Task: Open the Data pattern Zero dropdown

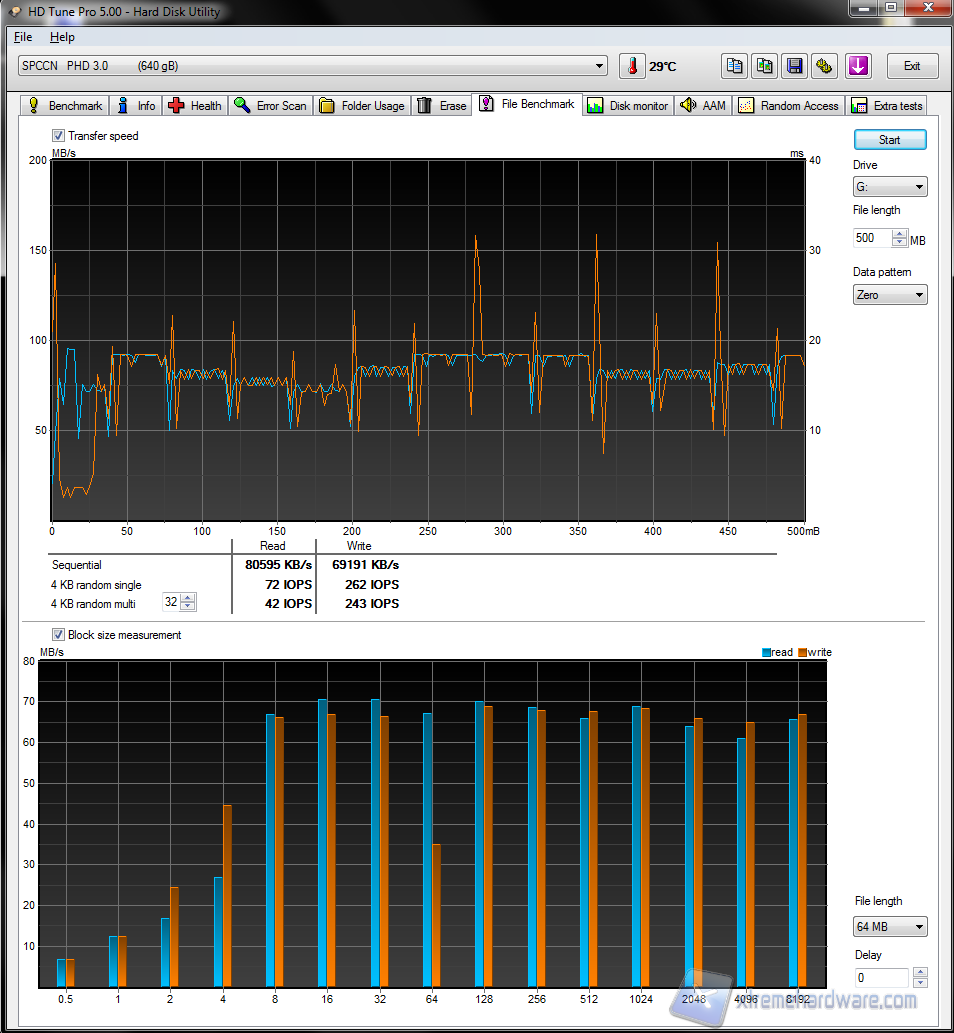Action: (x=890, y=295)
